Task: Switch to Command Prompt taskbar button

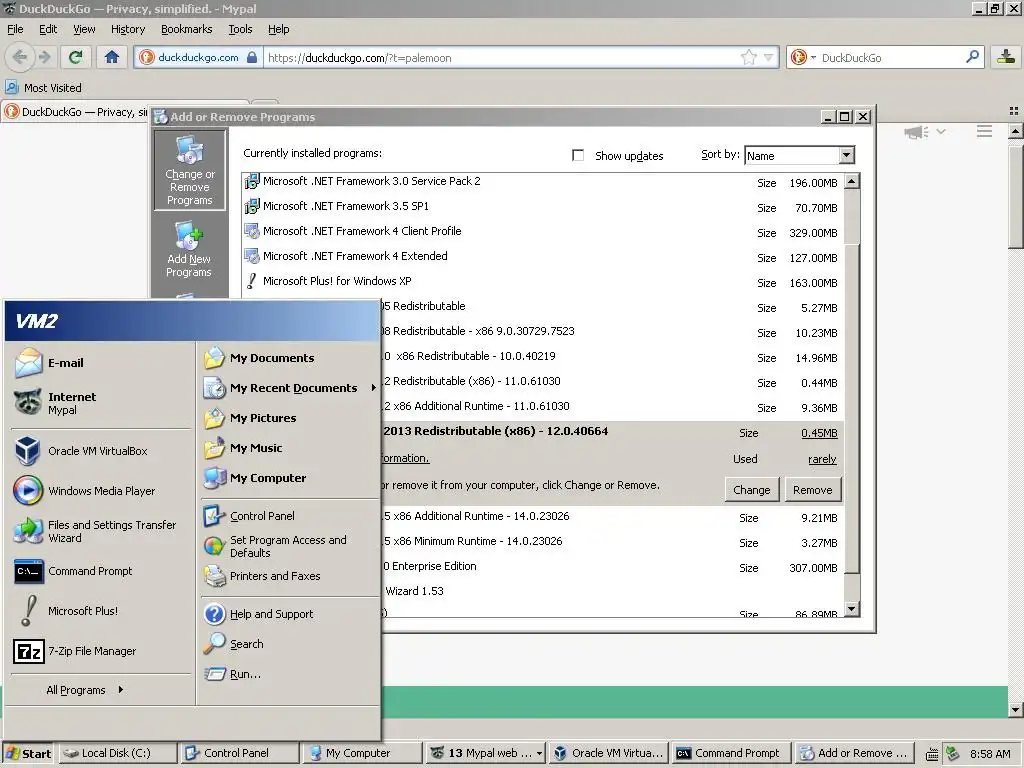Action: [730, 753]
